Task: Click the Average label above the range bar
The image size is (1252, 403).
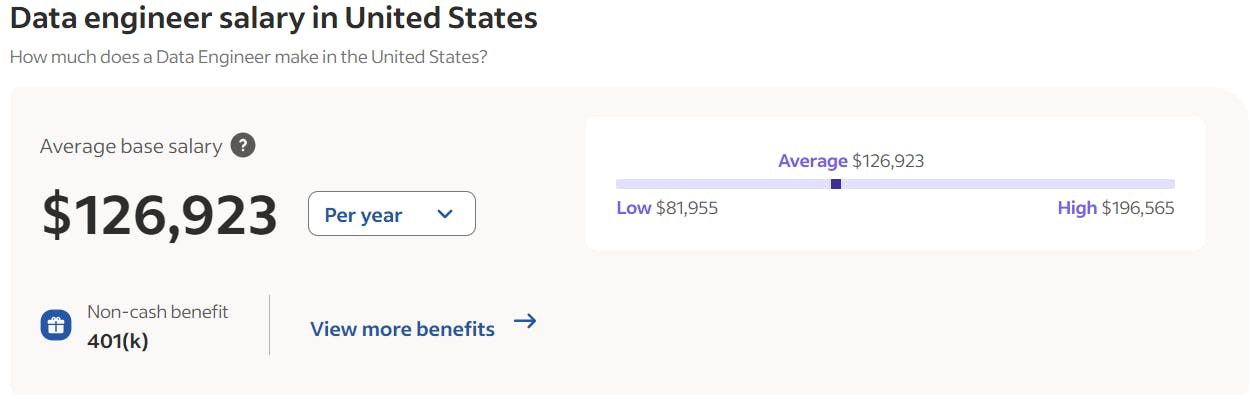Action: pyautogui.click(x=813, y=161)
